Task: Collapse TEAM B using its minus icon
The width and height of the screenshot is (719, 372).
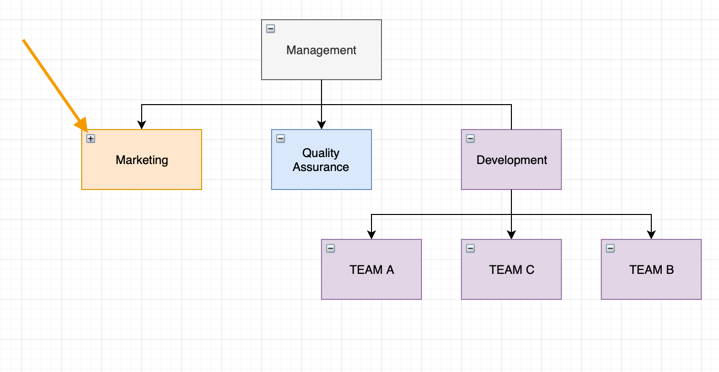Action: click(x=610, y=249)
